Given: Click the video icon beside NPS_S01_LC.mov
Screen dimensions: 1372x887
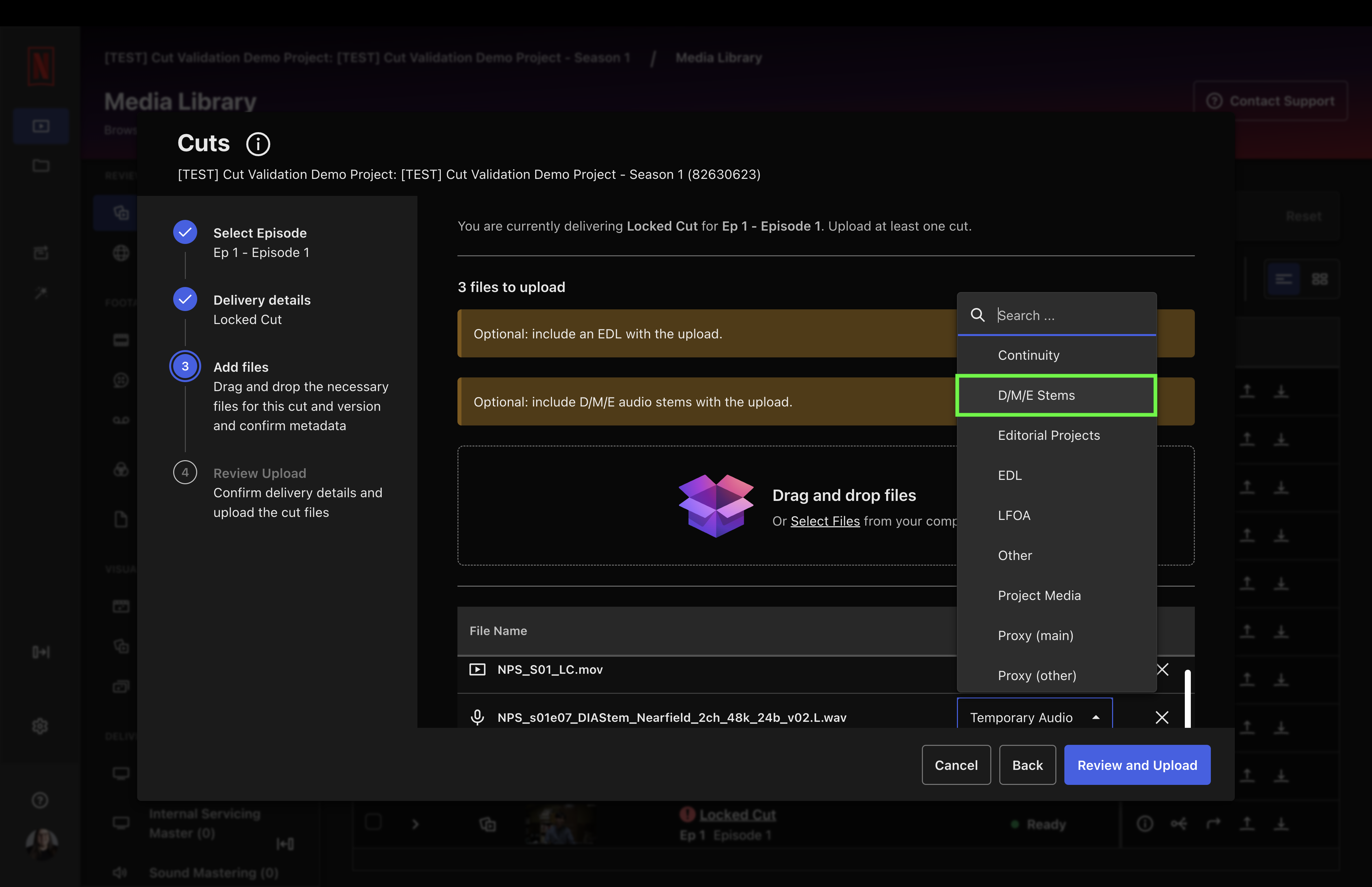Looking at the screenshot, I should pos(477,669).
